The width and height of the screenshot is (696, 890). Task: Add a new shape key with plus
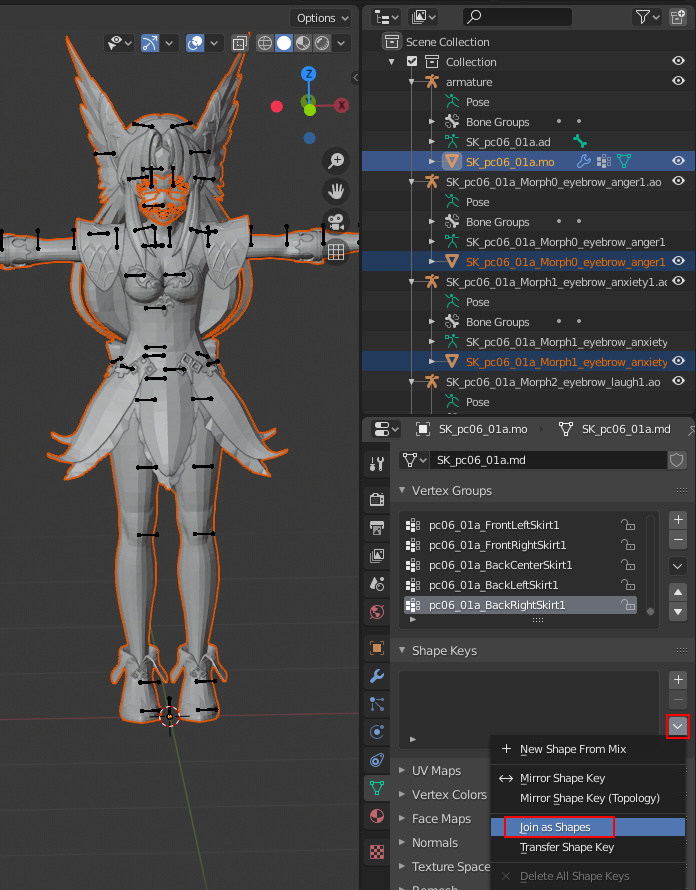[x=678, y=679]
